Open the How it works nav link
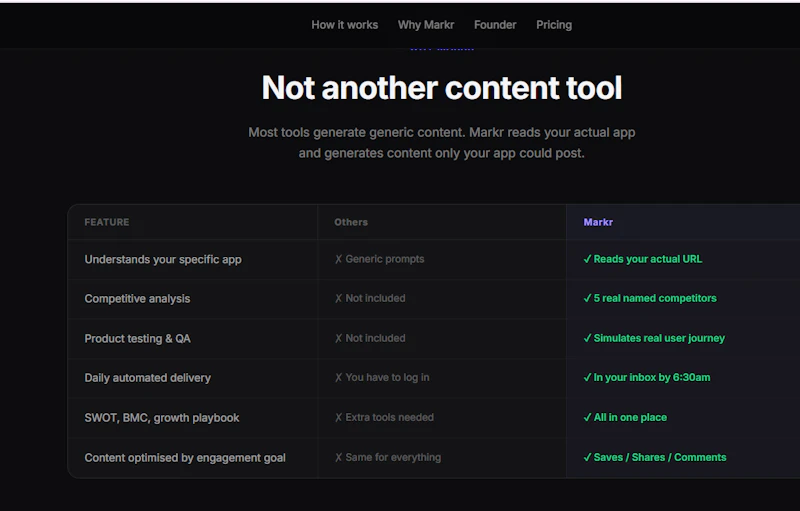 pyautogui.click(x=344, y=25)
